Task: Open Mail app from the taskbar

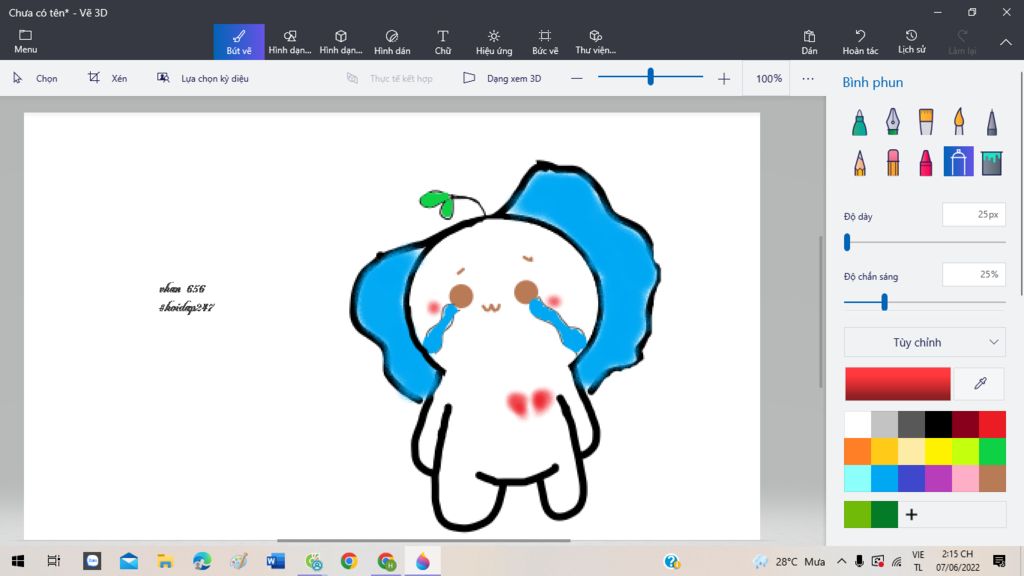Action: (129, 561)
